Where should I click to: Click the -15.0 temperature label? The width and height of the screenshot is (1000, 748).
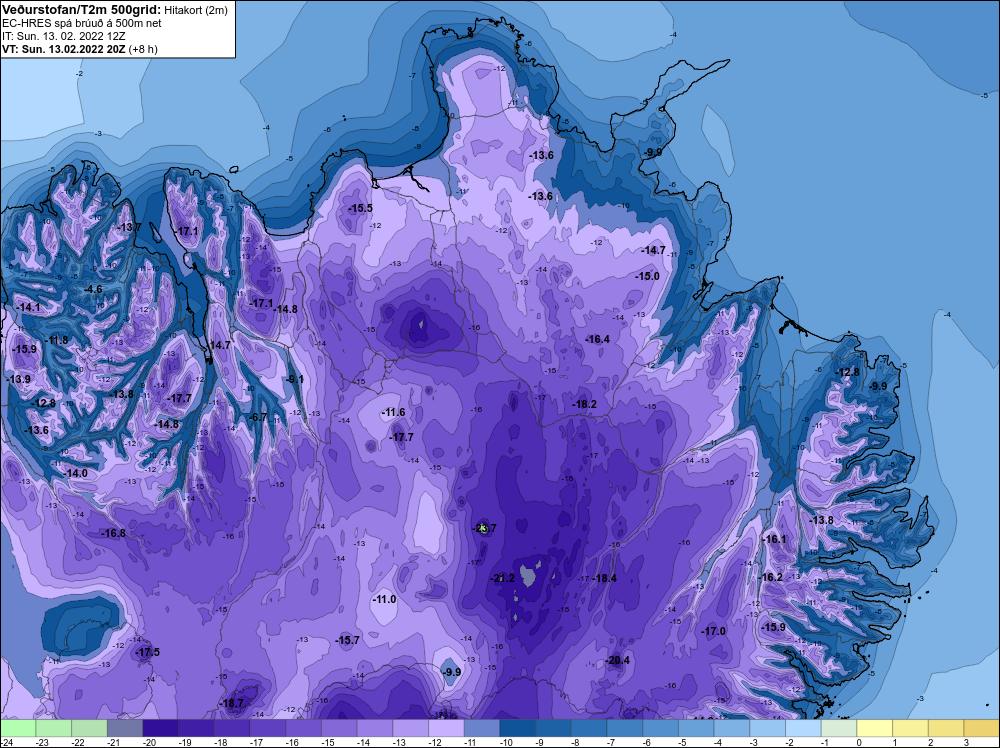[x=647, y=276]
